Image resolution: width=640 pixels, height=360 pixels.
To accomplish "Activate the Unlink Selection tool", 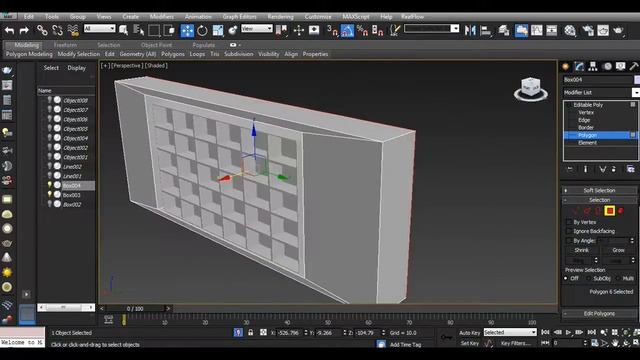I will point(58,30).
